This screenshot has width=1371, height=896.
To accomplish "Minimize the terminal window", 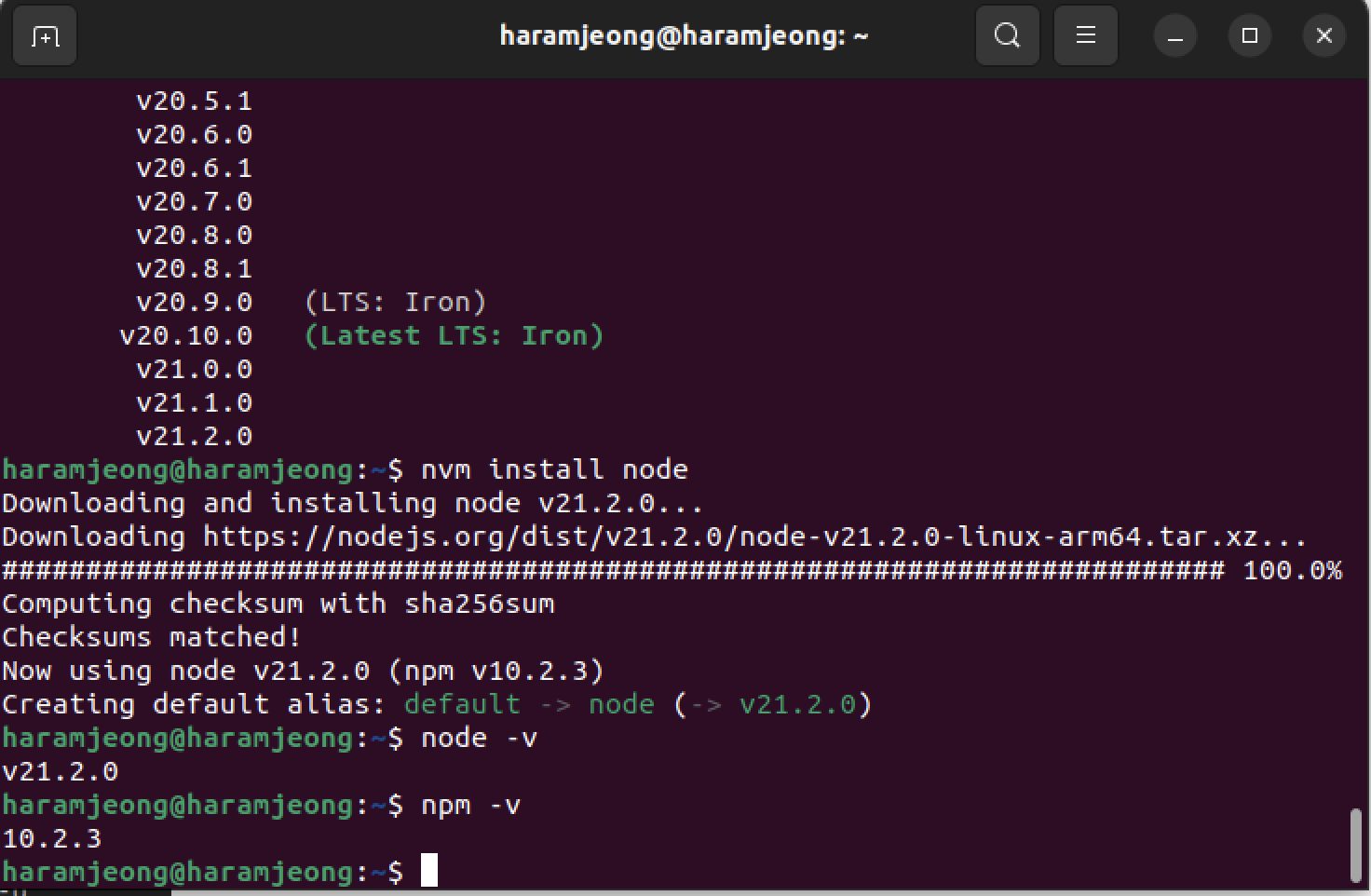I will [x=1175, y=36].
